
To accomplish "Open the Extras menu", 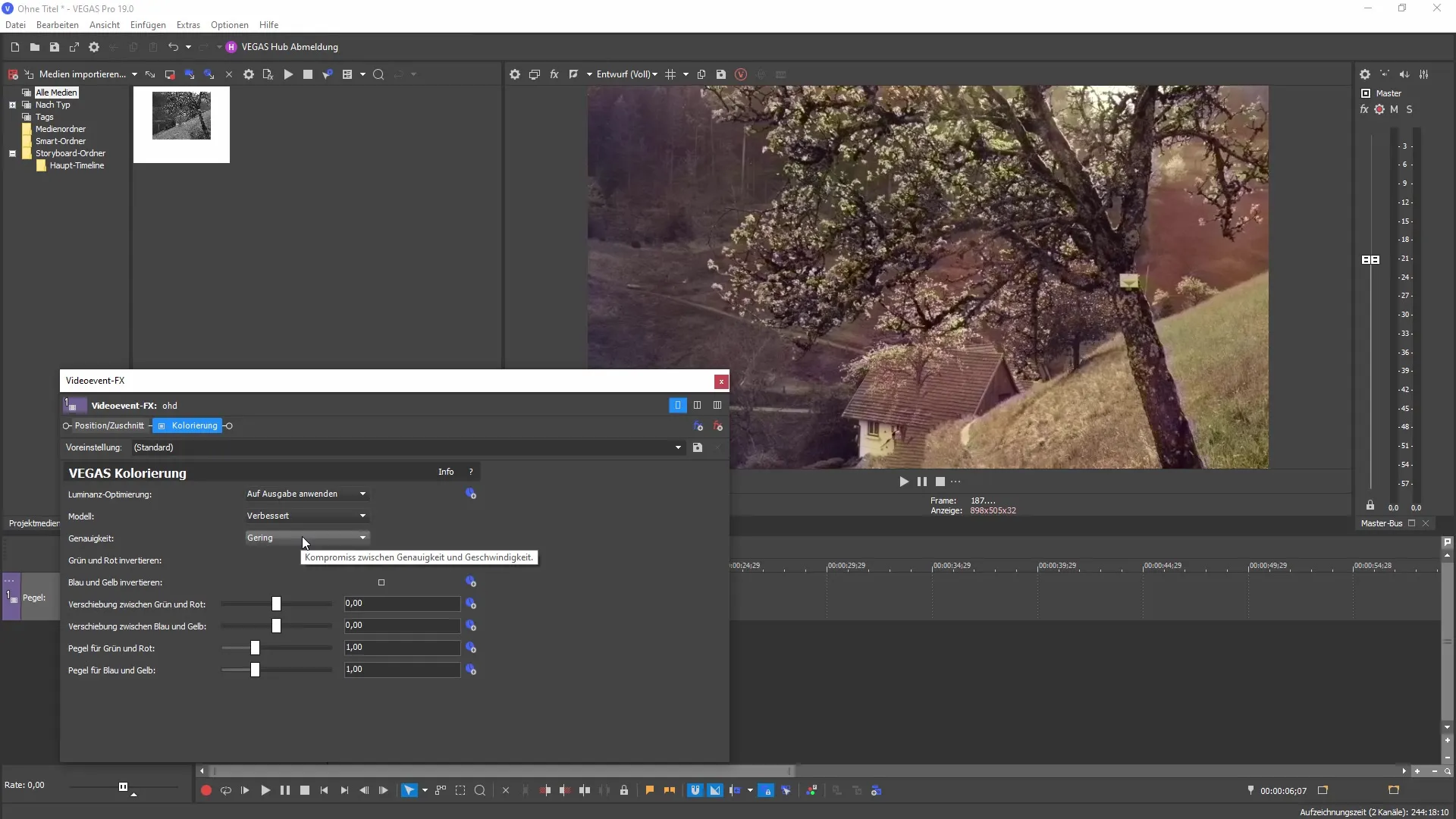I will pyautogui.click(x=188, y=25).
